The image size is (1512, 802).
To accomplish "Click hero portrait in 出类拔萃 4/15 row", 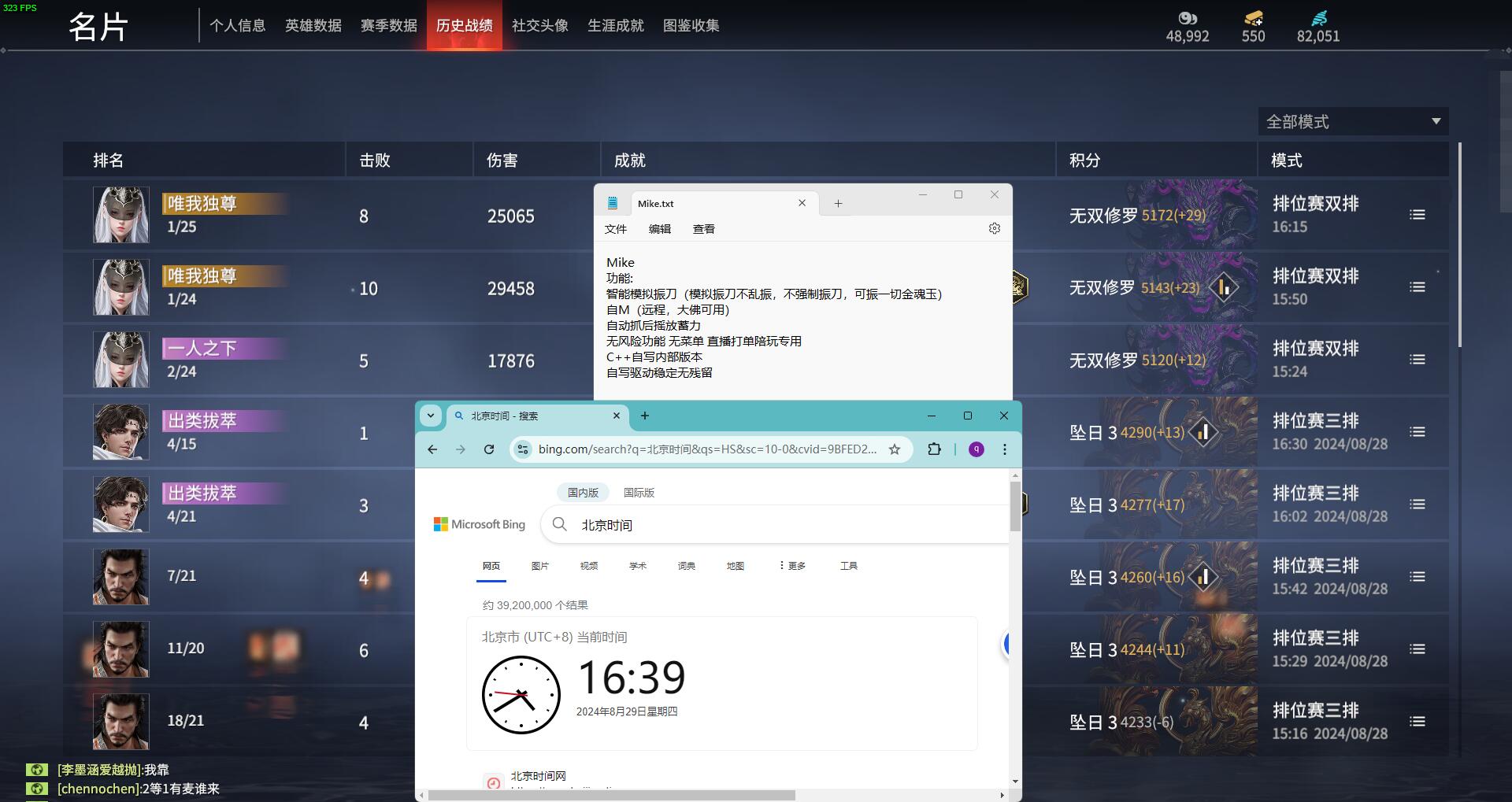I will [x=121, y=432].
